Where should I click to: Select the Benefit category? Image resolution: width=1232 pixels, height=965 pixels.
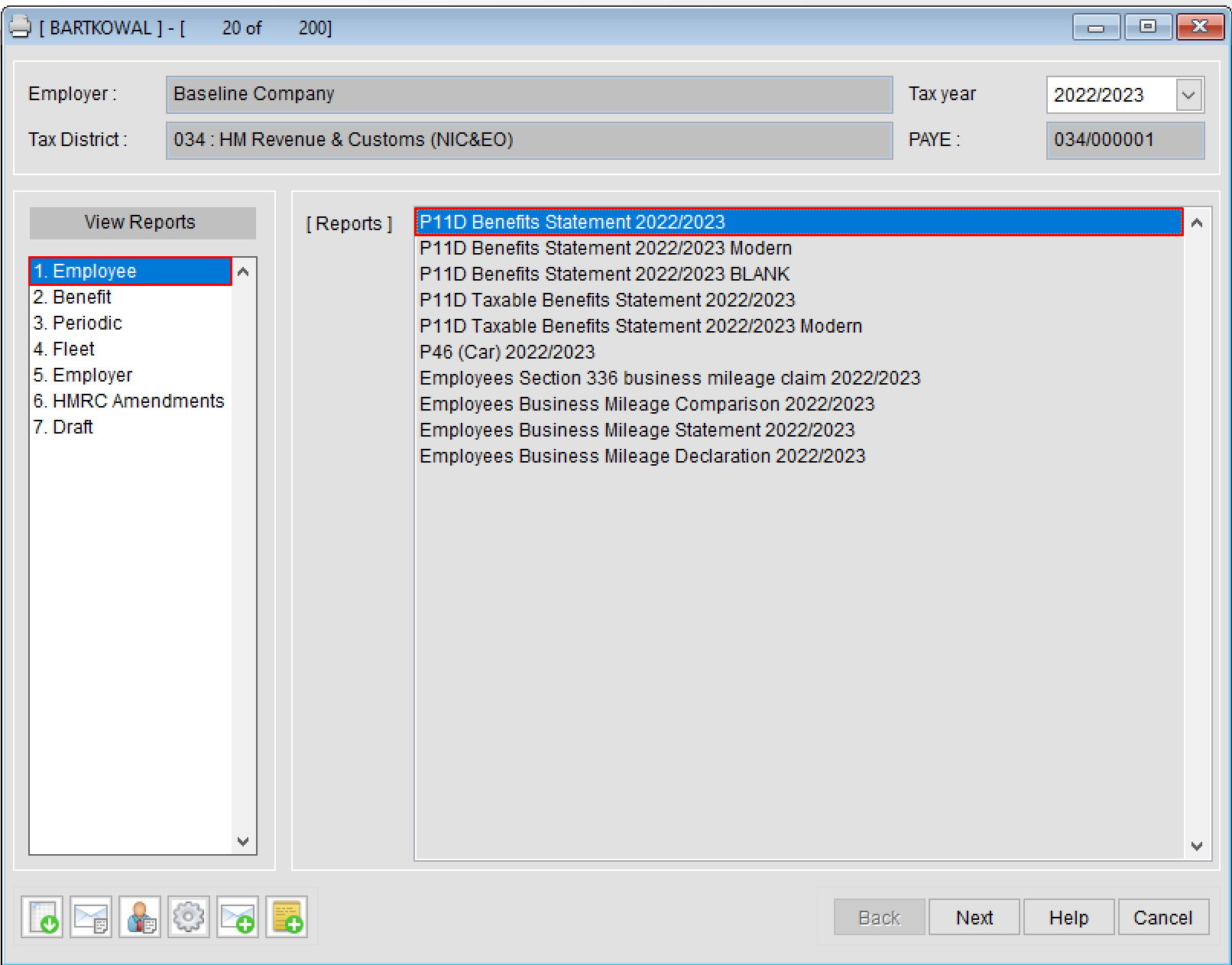73,297
